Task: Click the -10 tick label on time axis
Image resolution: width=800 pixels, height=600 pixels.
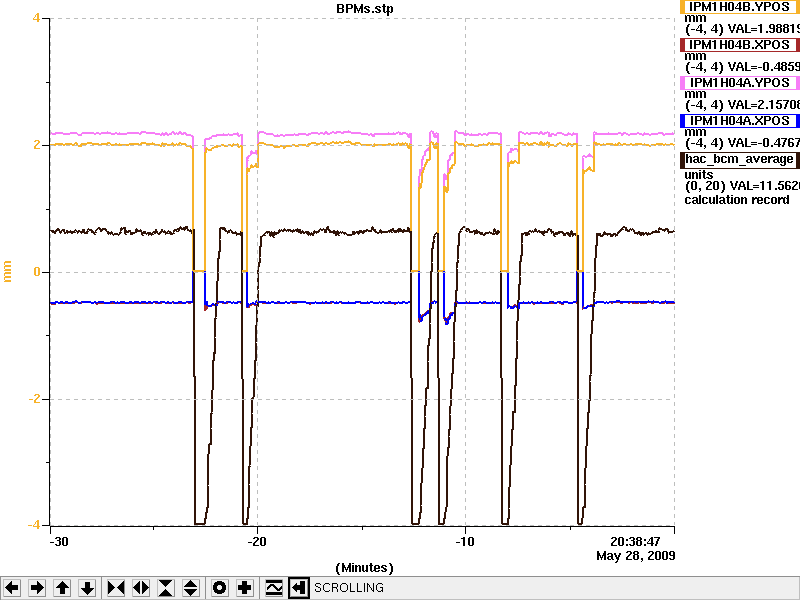Action: point(465,541)
